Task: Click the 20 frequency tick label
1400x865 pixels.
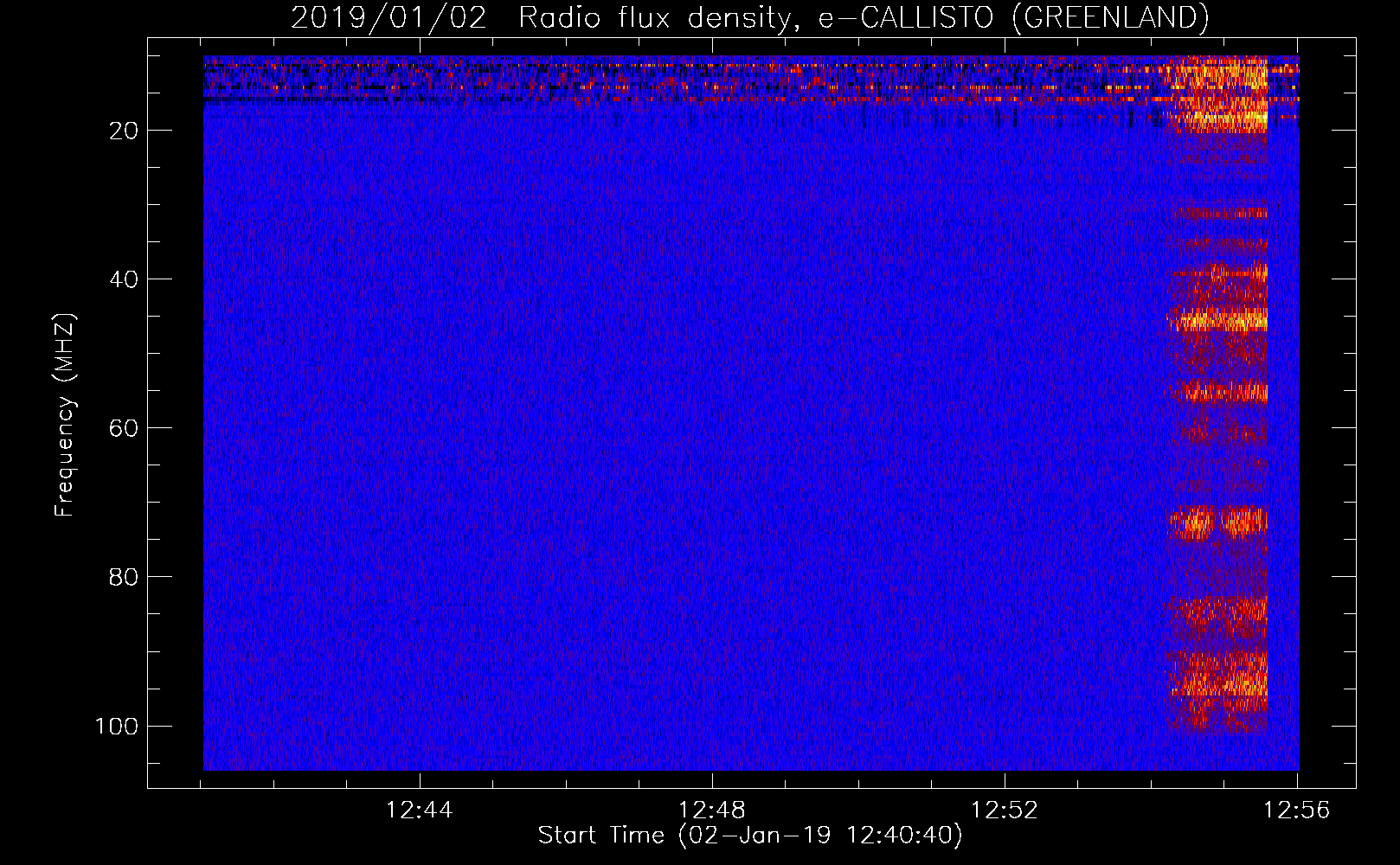Action: (124, 131)
